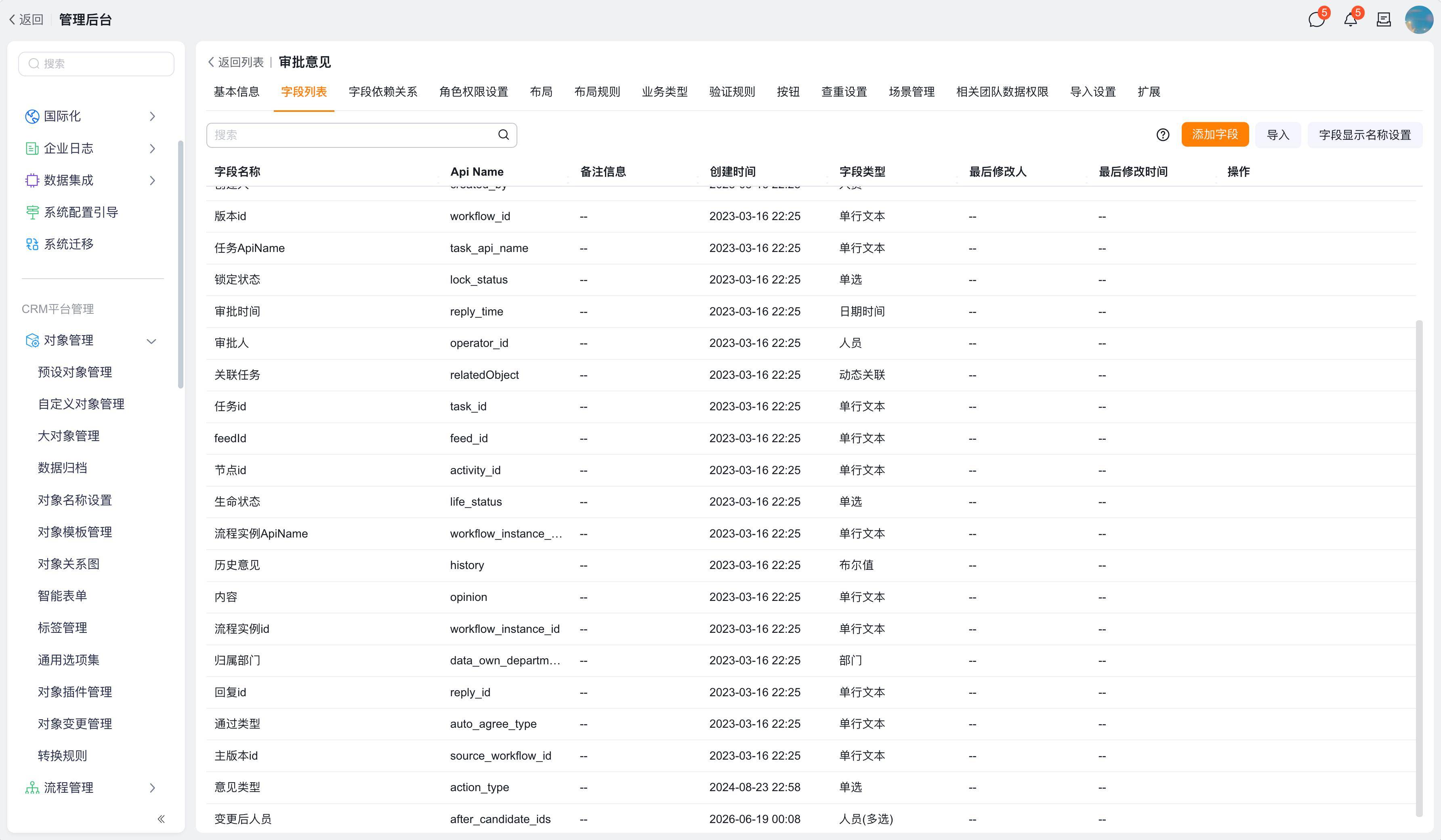
Task: Collapse the sidebar with double-chevron icon
Action: (161, 819)
